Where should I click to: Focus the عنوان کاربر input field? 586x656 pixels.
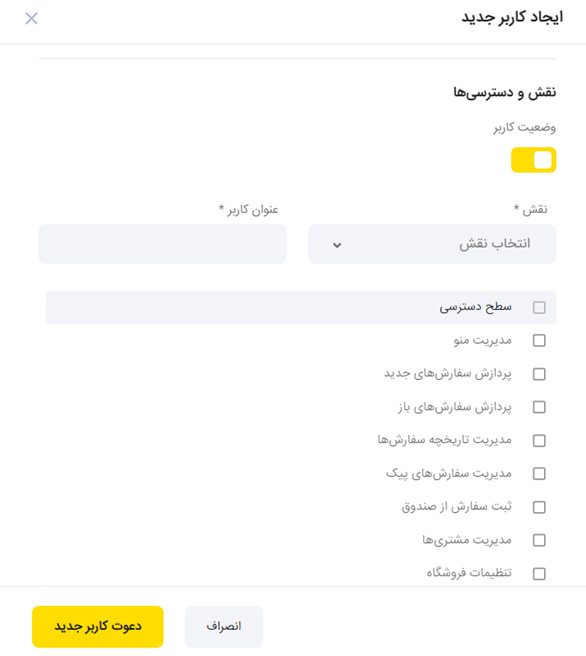pos(163,244)
